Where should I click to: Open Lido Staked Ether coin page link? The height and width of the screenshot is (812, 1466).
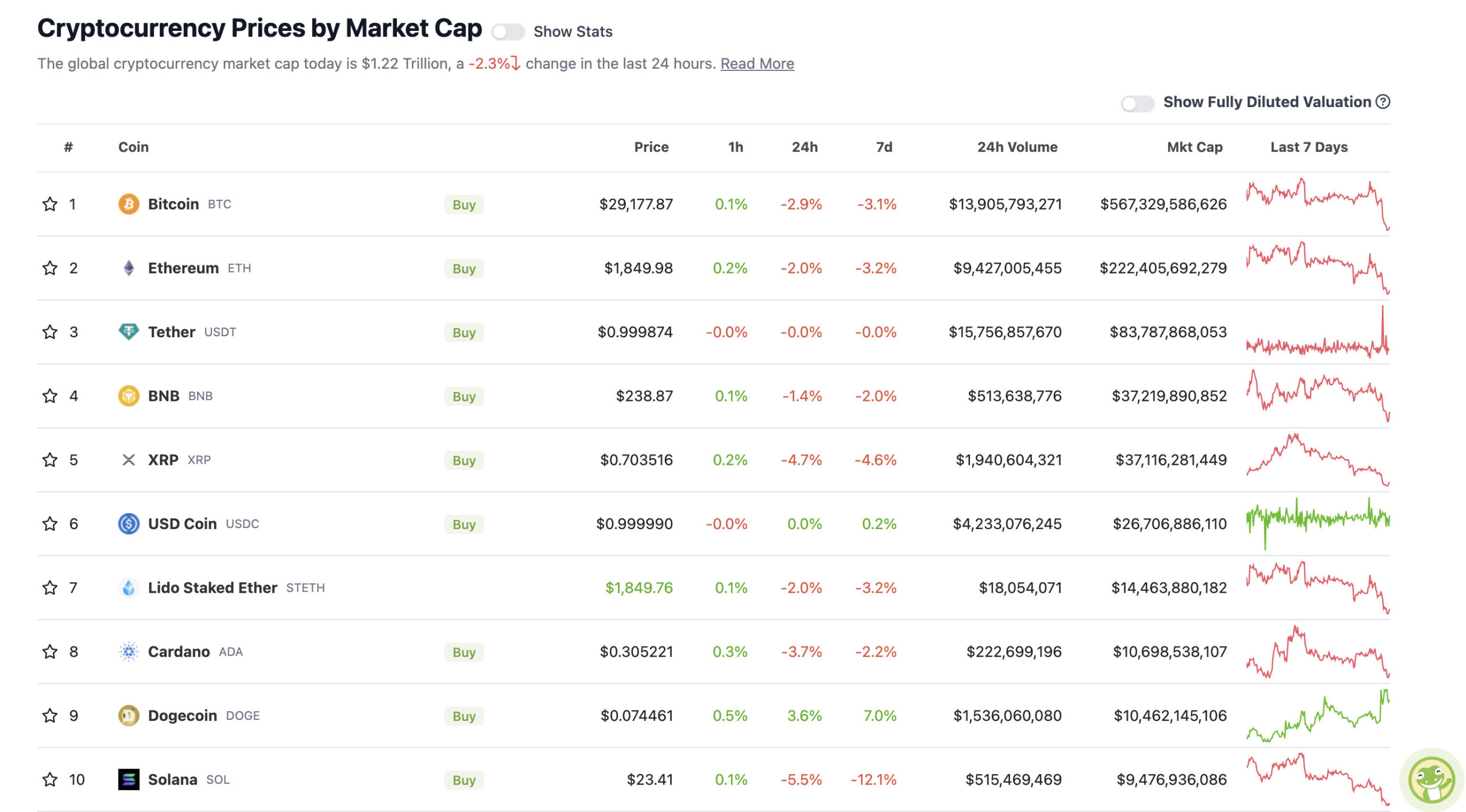point(212,588)
